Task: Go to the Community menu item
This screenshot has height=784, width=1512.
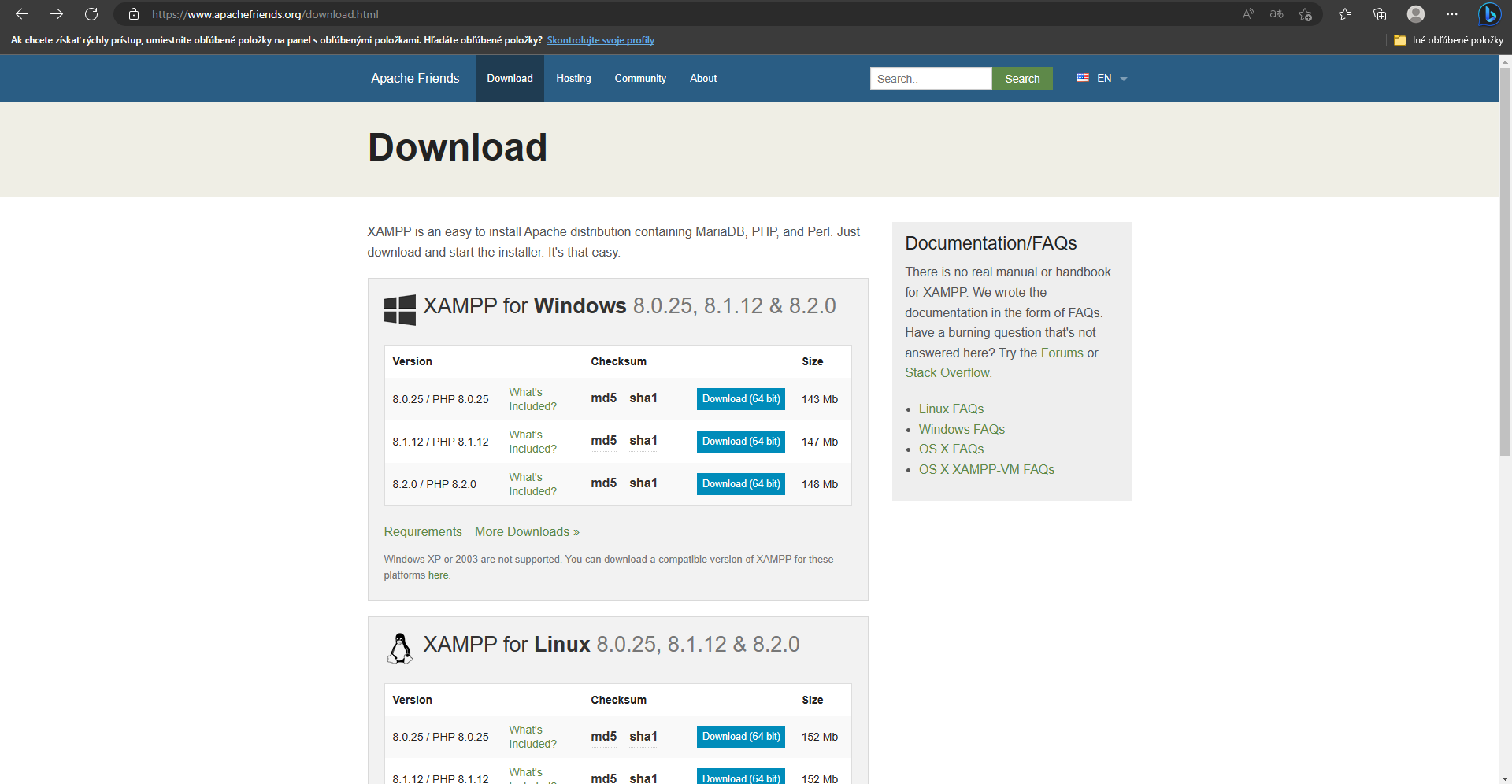Action: click(640, 79)
